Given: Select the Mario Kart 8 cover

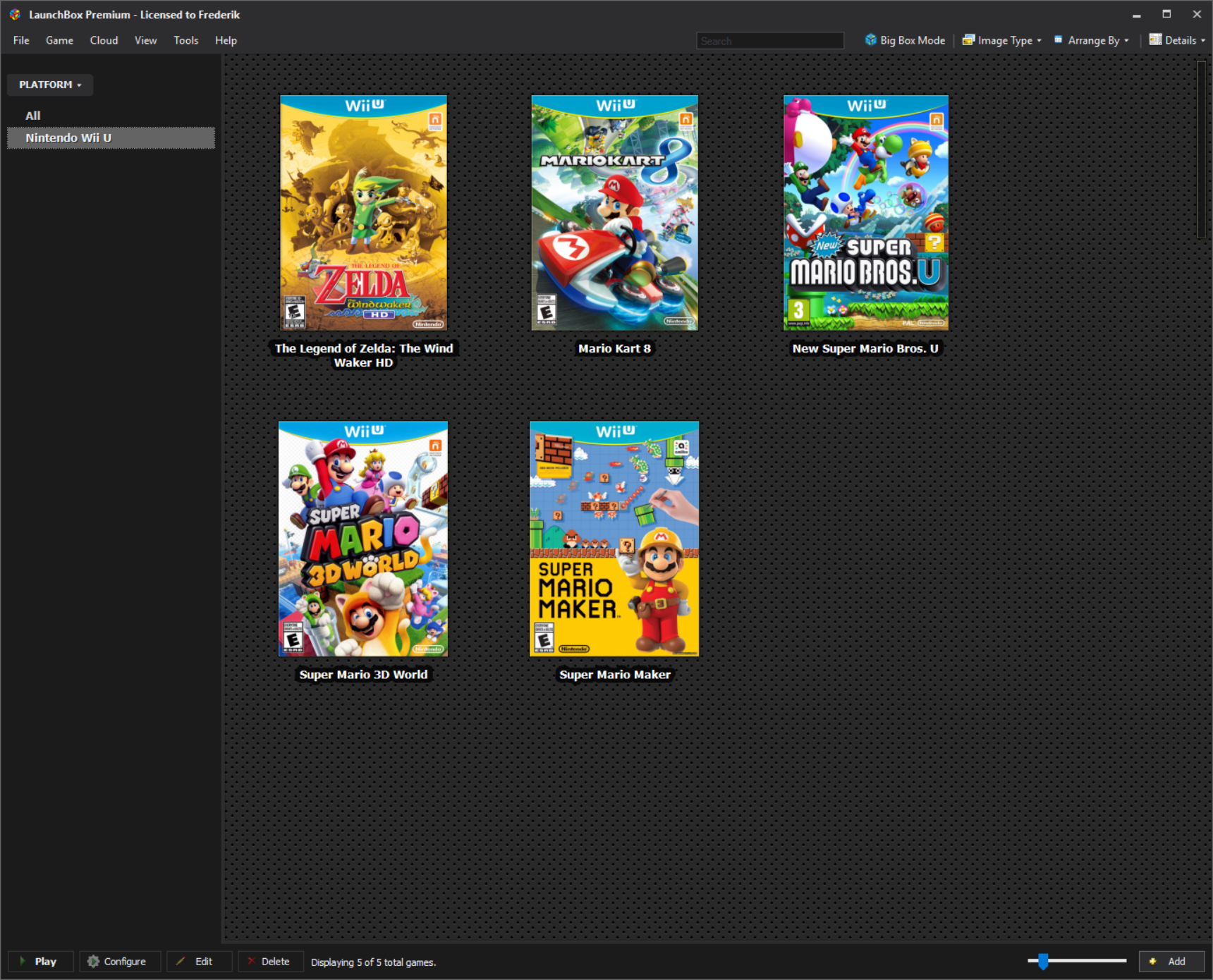Looking at the screenshot, I should click(614, 213).
